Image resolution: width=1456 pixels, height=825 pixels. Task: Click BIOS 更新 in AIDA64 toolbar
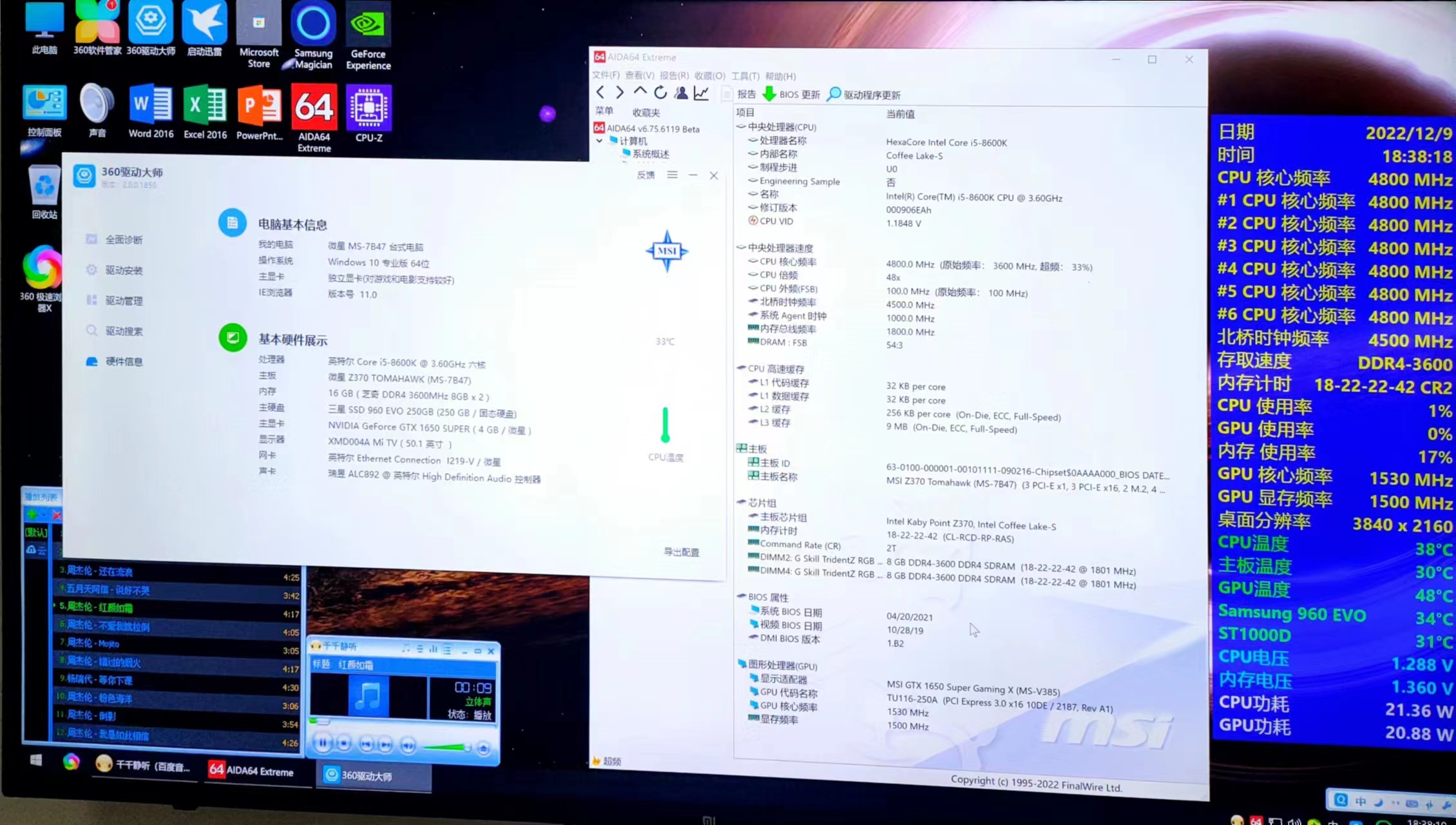pos(792,94)
